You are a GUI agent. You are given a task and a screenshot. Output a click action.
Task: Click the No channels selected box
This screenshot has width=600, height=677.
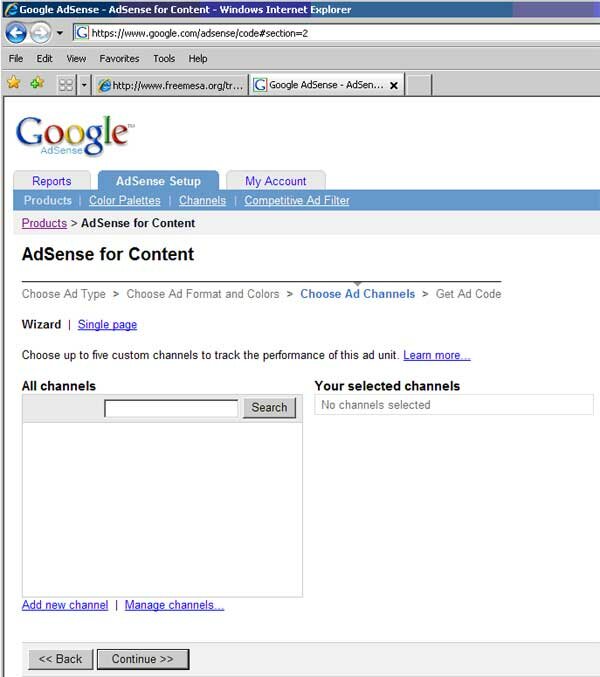[454, 405]
